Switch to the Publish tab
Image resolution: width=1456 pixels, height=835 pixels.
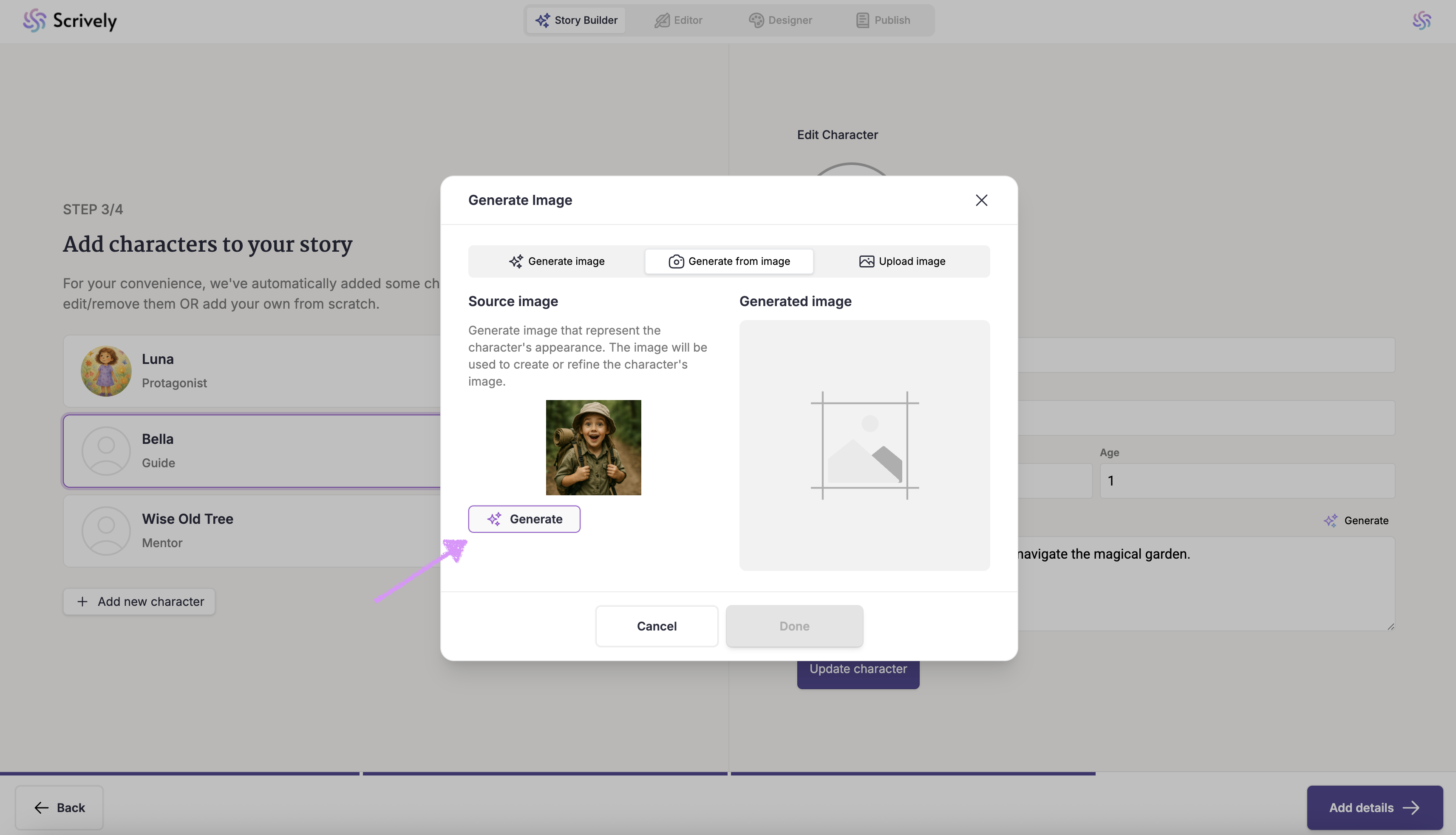click(883, 21)
